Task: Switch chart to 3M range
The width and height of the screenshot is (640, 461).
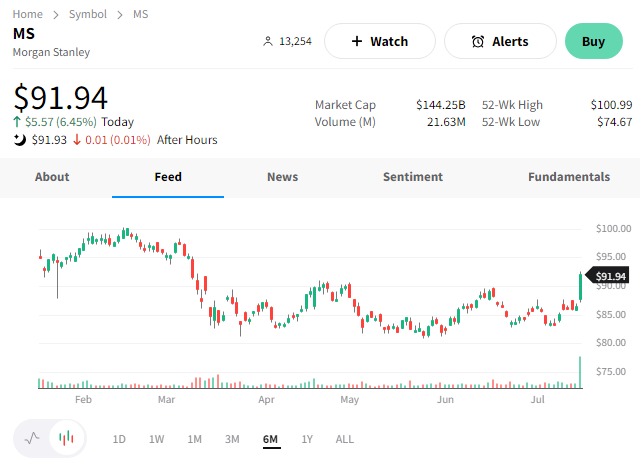Action: pyautogui.click(x=232, y=439)
